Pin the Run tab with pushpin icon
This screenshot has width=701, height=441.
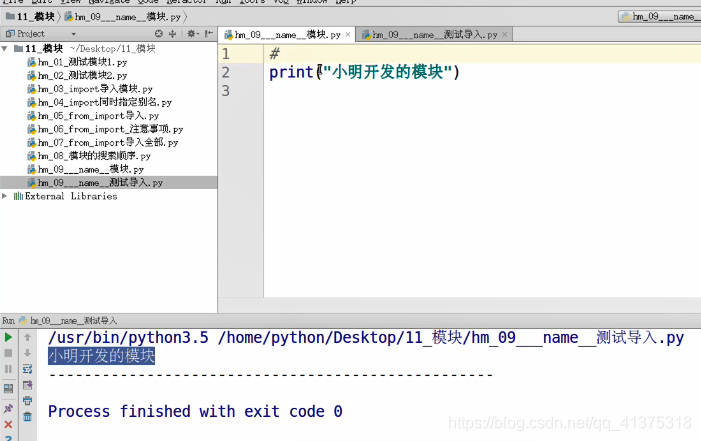8,408
